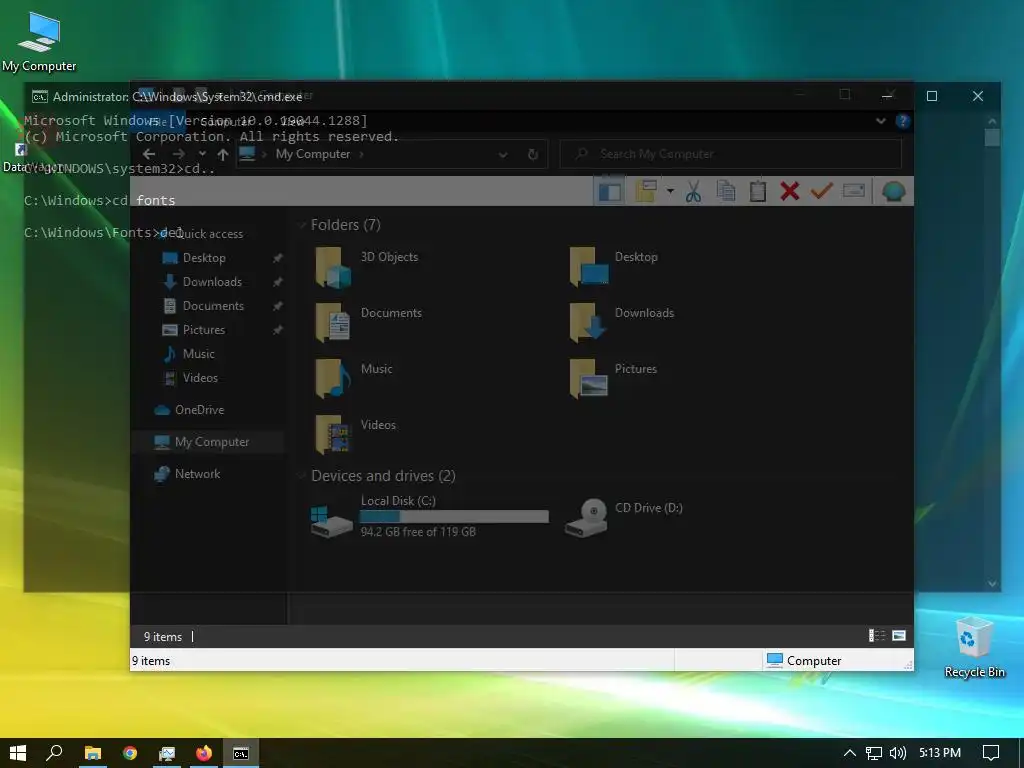
Task: Expand the Explorer ribbon chevron
Action: 881,121
